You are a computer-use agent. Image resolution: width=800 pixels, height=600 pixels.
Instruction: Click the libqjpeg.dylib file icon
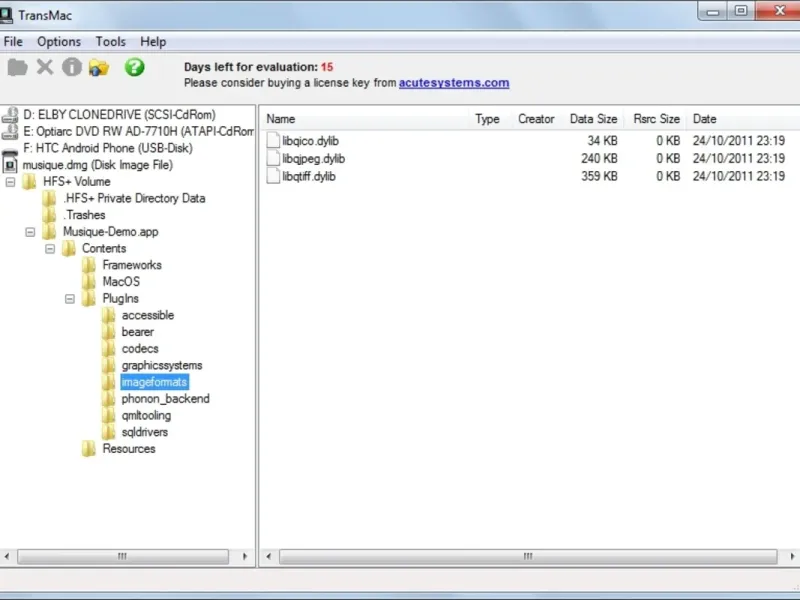tap(273, 159)
